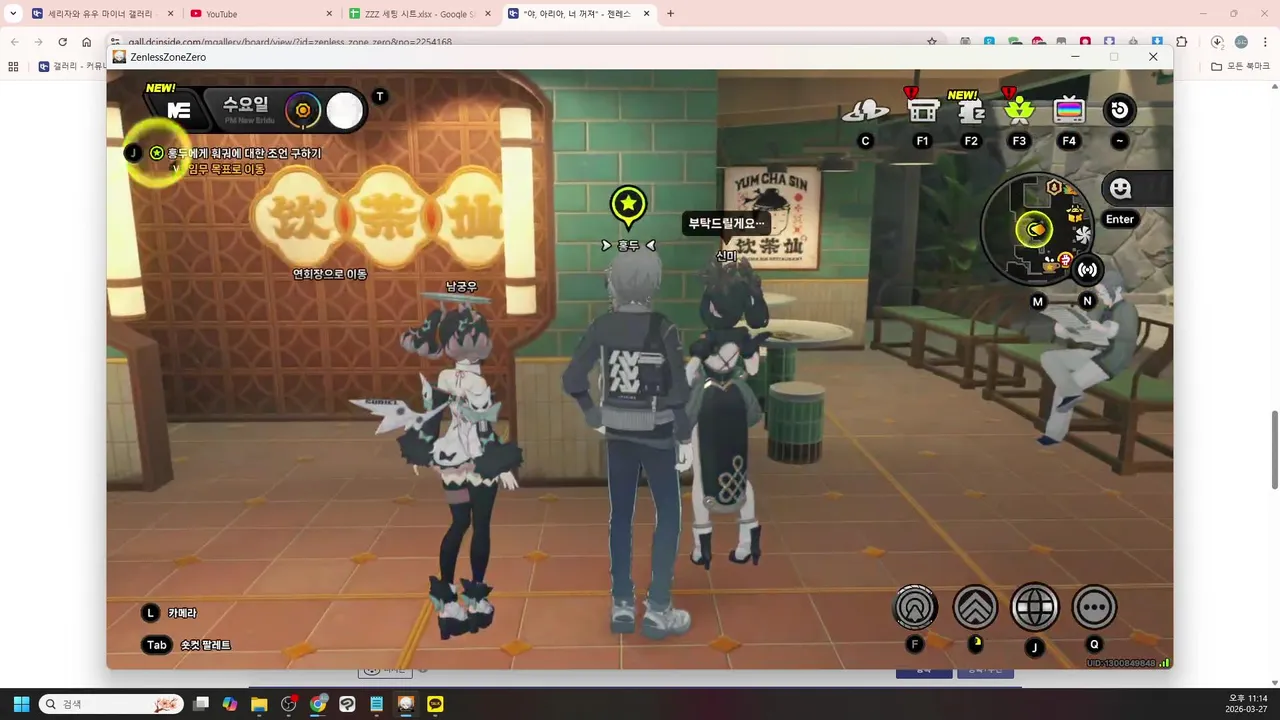Open KakaoTalk from the taskbar
Screen dimensions: 1280x720
[x=435, y=704]
